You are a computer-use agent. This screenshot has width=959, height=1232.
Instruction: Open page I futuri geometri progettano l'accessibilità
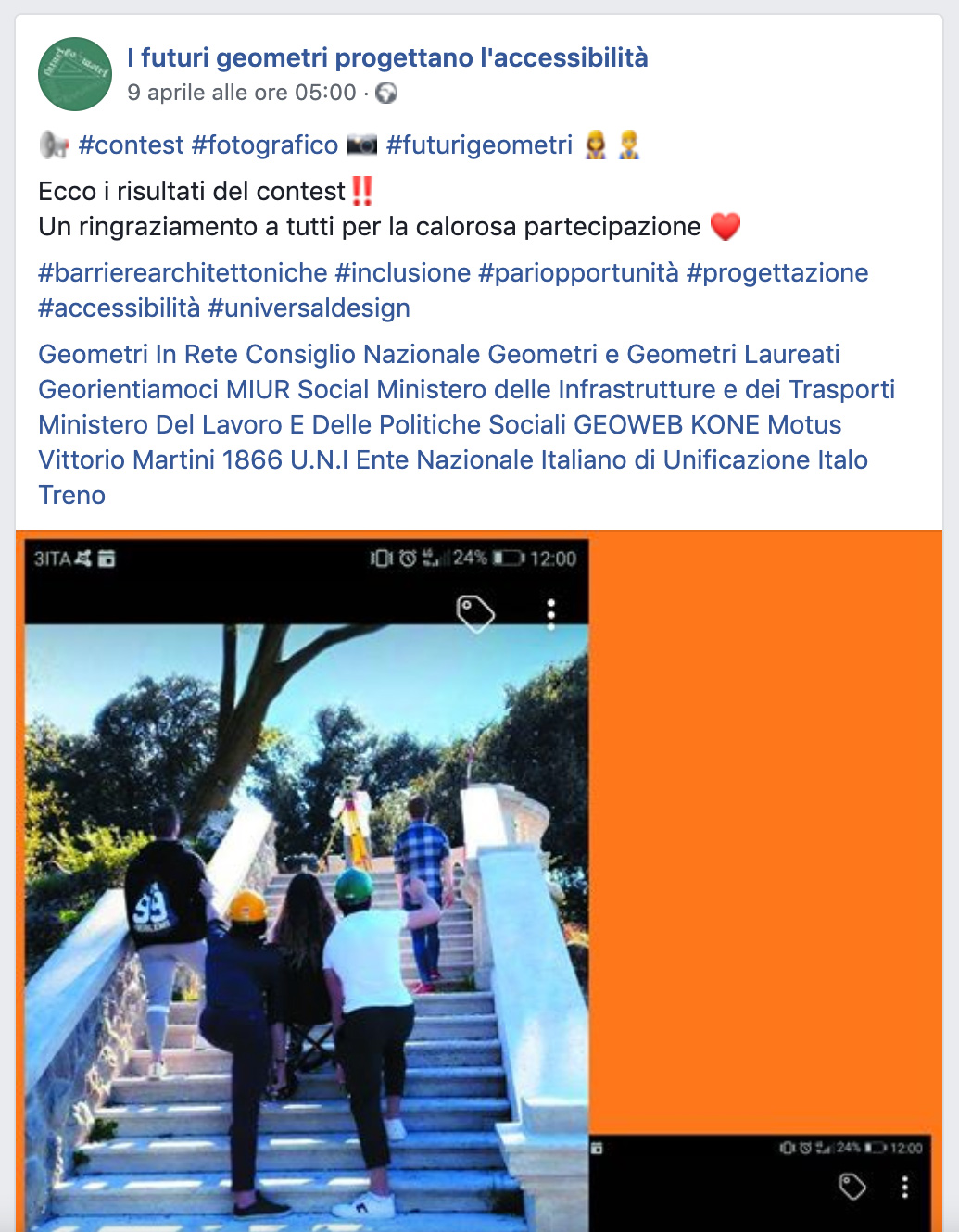(387, 57)
